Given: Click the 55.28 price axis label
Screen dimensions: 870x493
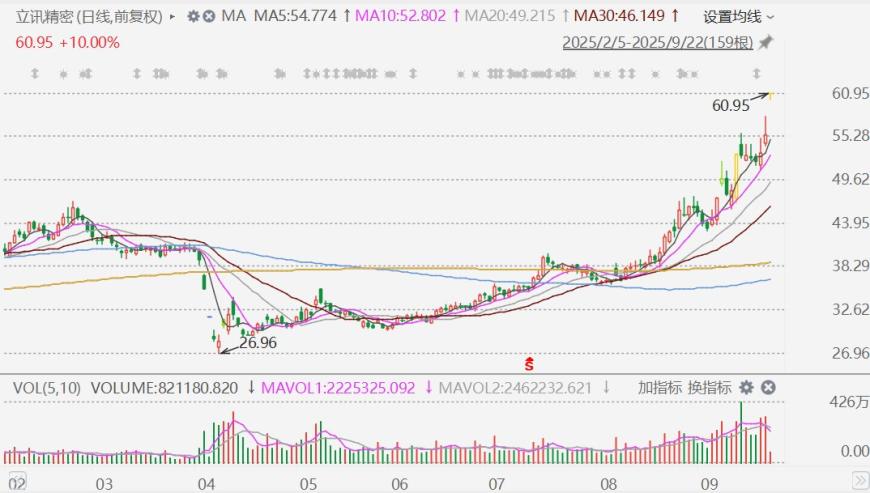Looking at the screenshot, I should click(x=850, y=136).
